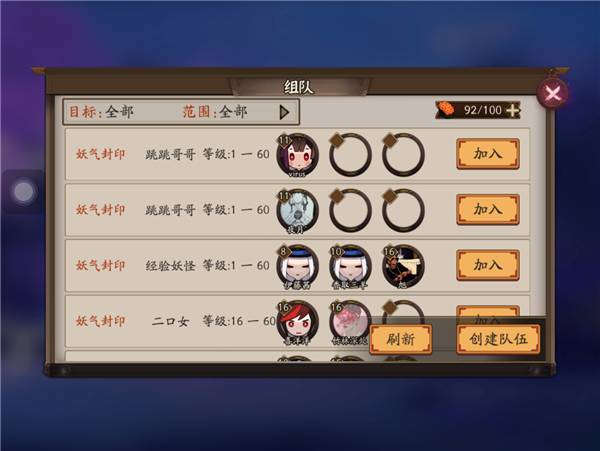Select the pink flower level 16 avatar
This screenshot has height=451, width=600.
[350, 322]
